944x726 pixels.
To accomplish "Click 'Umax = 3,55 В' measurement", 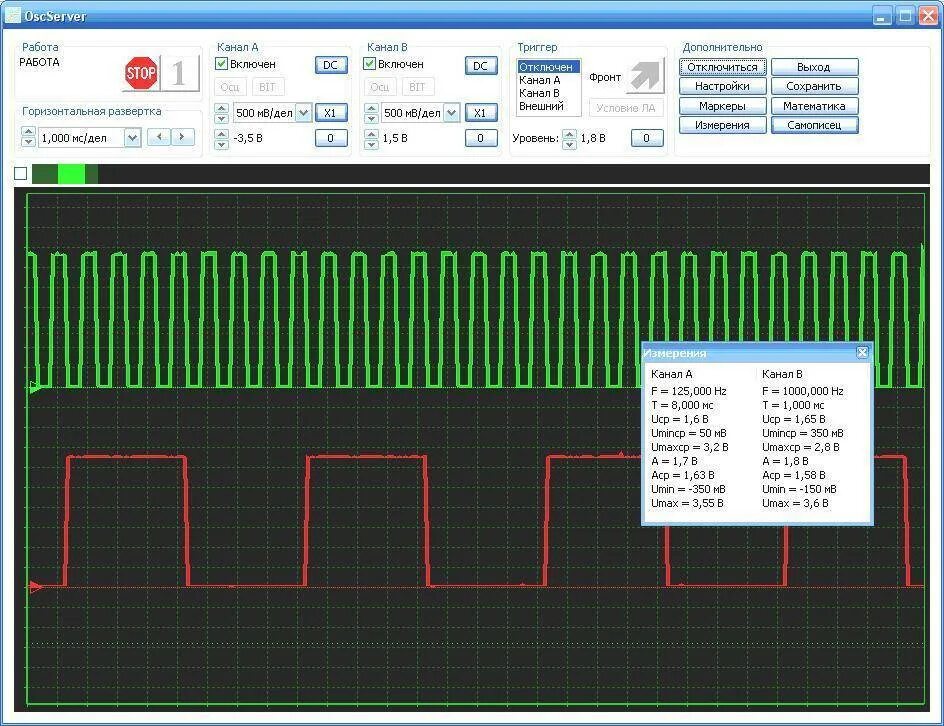I will pyautogui.click(x=687, y=503).
